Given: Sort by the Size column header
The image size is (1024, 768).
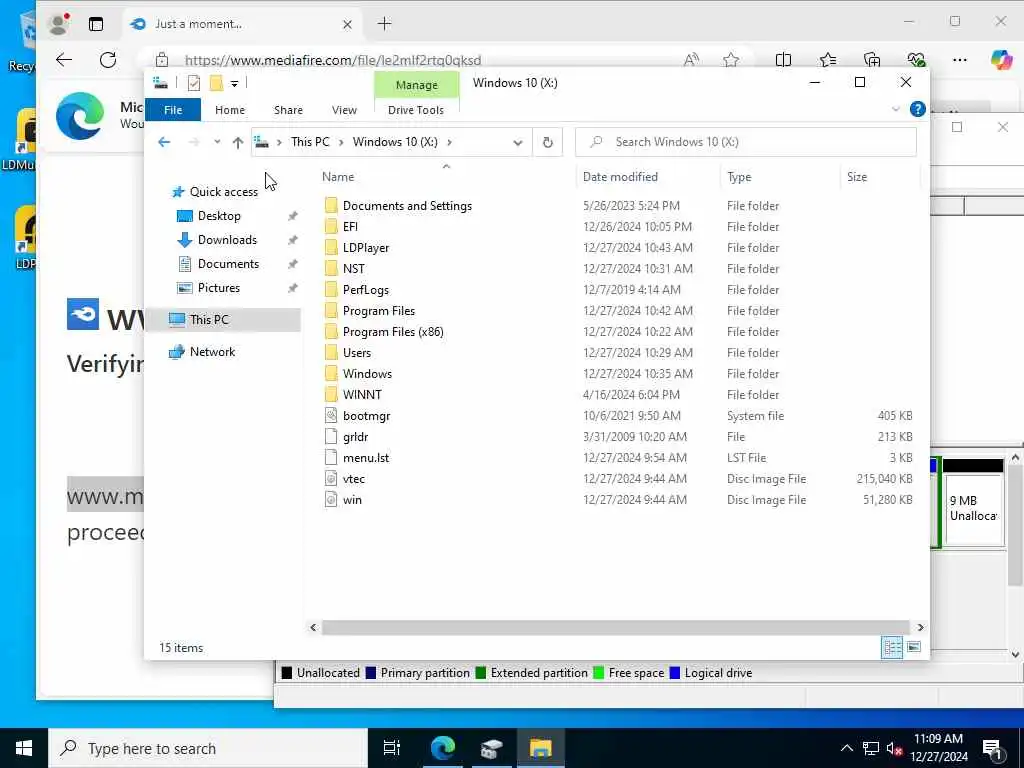Looking at the screenshot, I should tap(857, 176).
